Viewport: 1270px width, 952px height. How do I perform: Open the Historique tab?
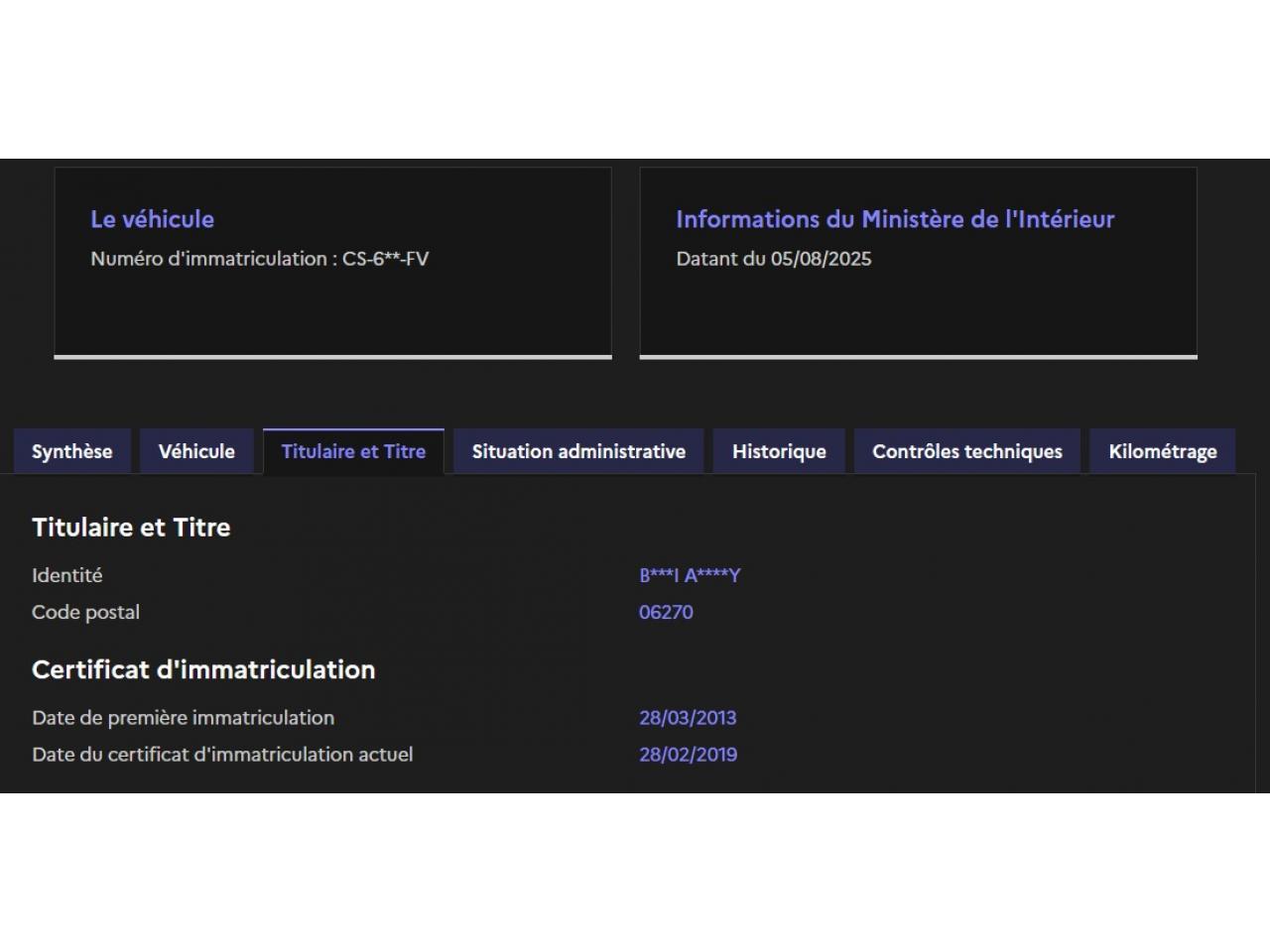click(779, 452)
